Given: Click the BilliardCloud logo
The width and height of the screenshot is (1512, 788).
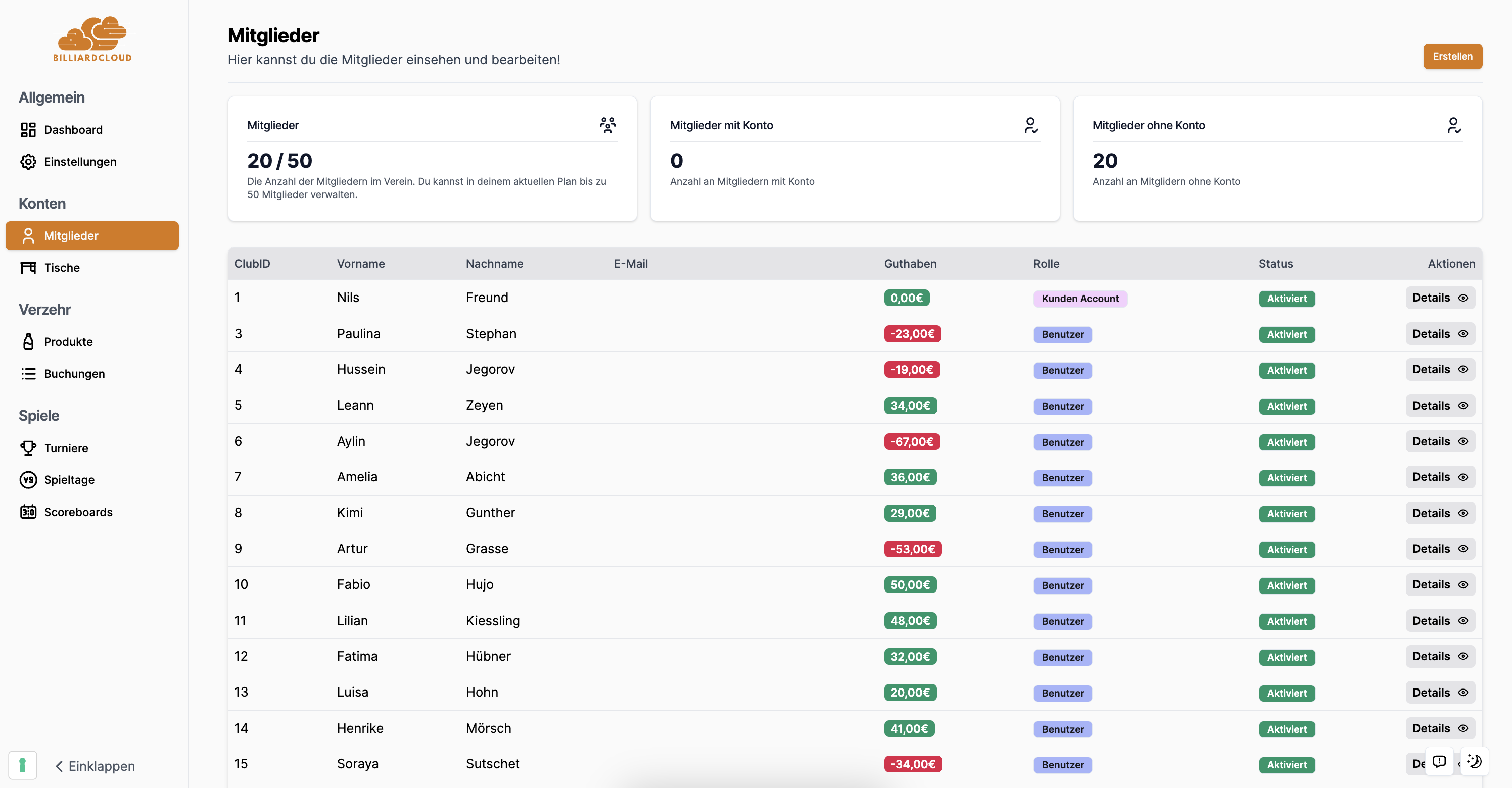Looking at the screenshot, I should click(x=92, y=39).
